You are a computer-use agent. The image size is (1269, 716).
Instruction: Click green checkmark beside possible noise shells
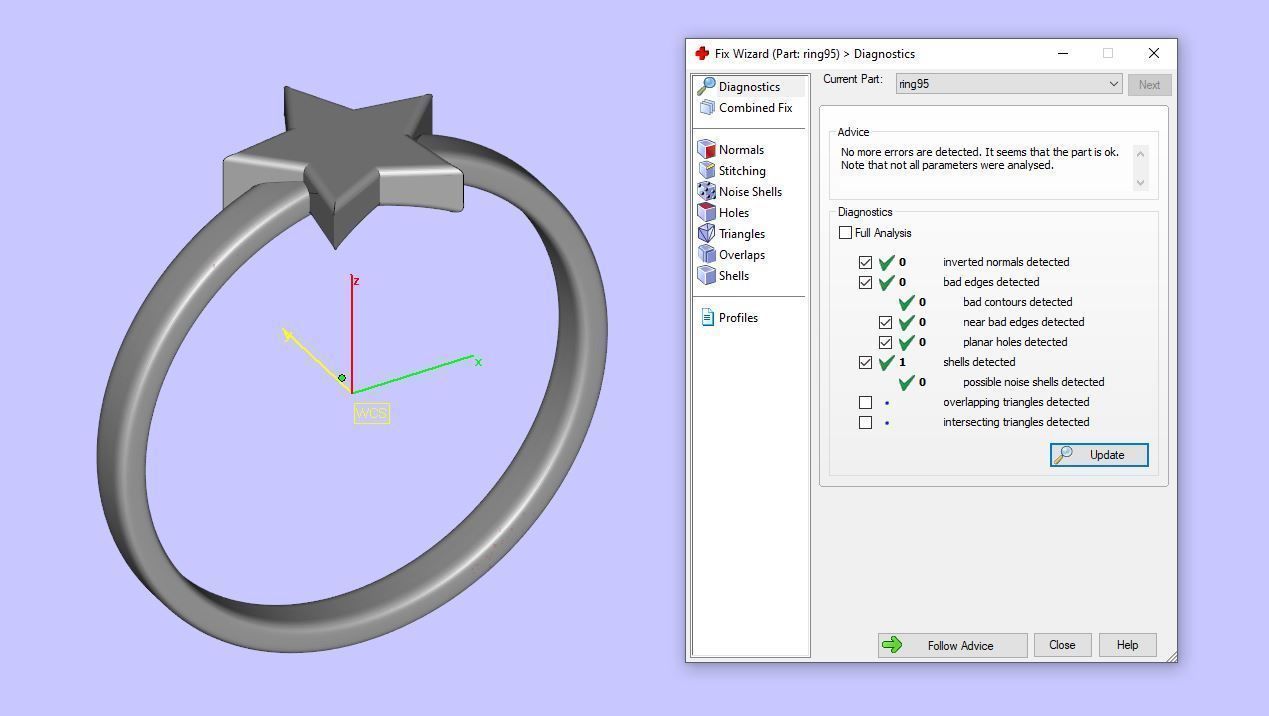(906, 382)
